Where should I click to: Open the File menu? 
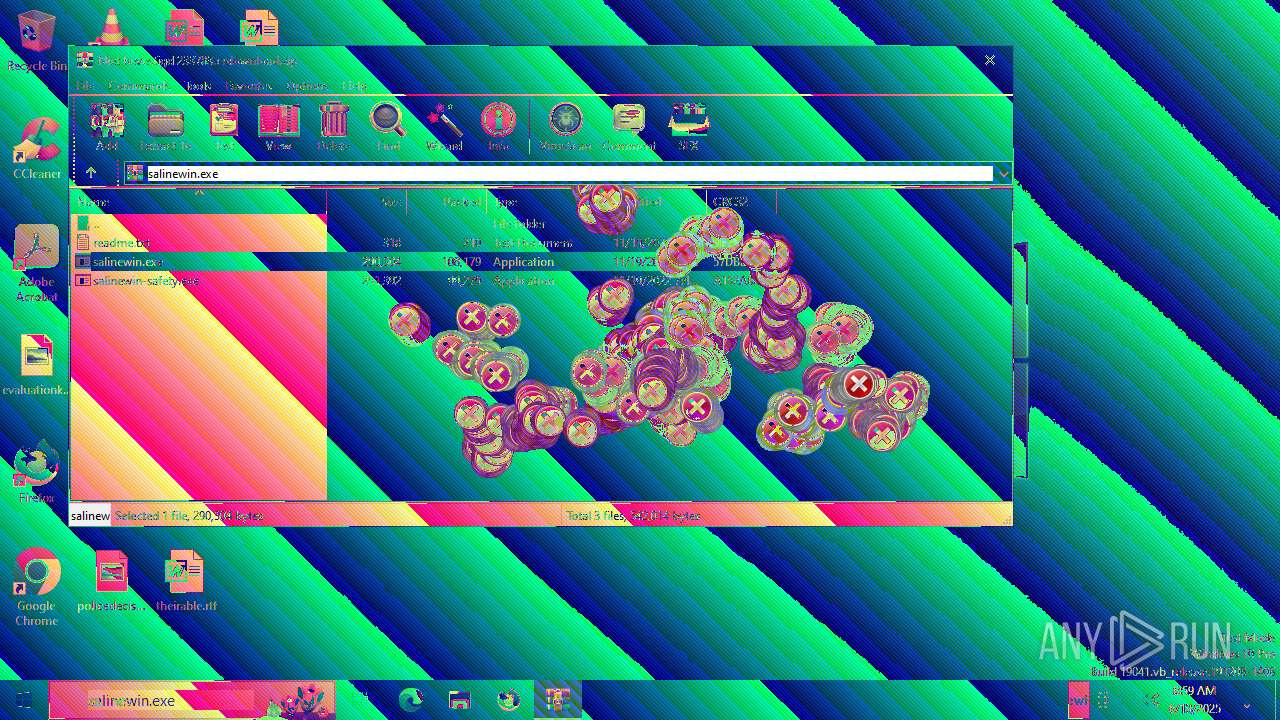tap(85, 86)
